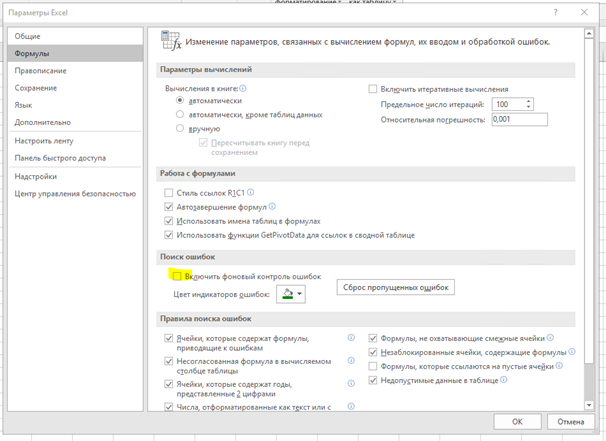Click the help question mark icon
606x441 pixels.
pos(555,12)
